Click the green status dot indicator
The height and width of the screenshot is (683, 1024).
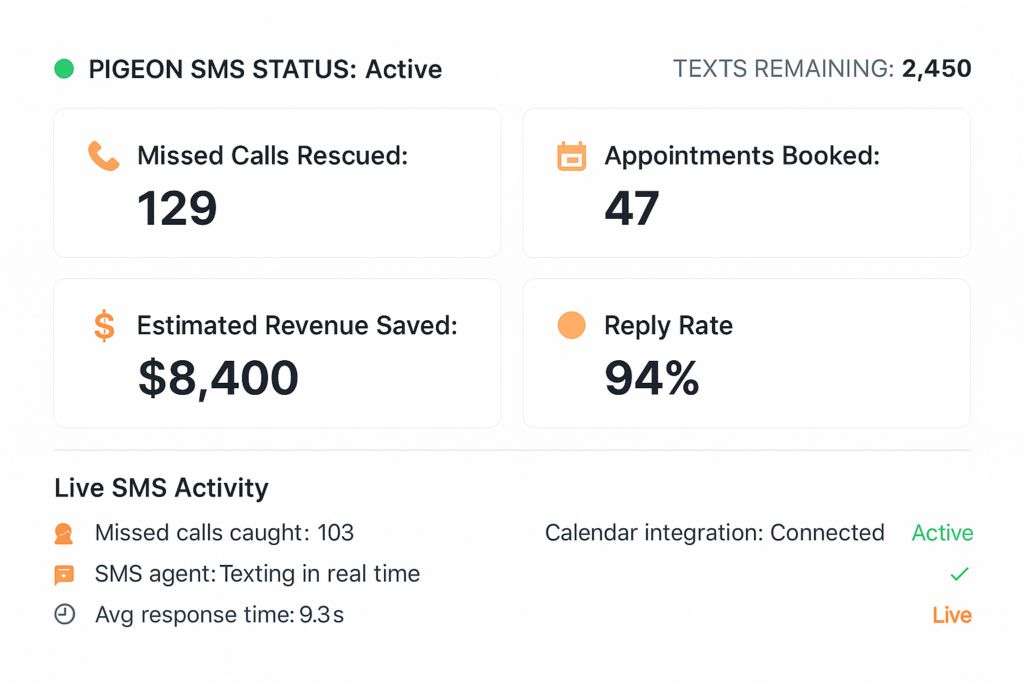click(64, 69)
